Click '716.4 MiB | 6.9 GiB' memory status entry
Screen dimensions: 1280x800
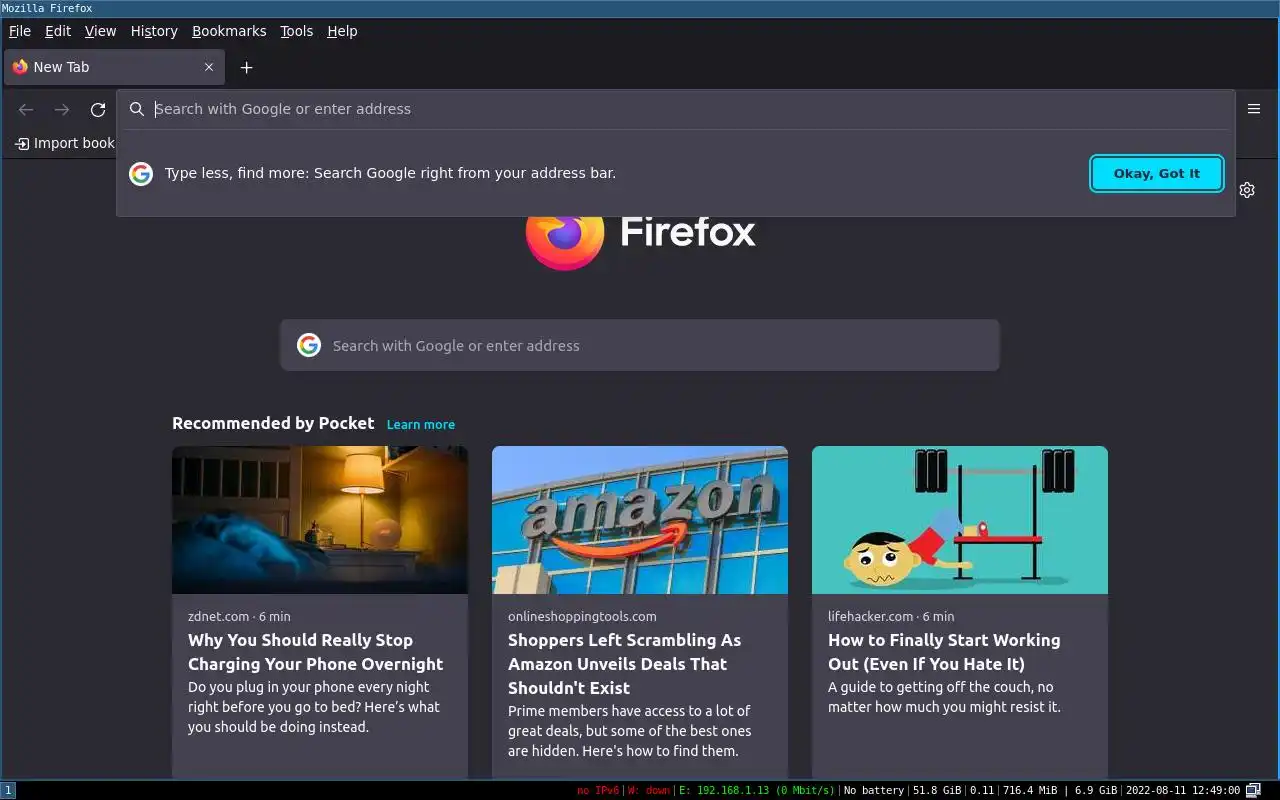[x=1059, y=791]
